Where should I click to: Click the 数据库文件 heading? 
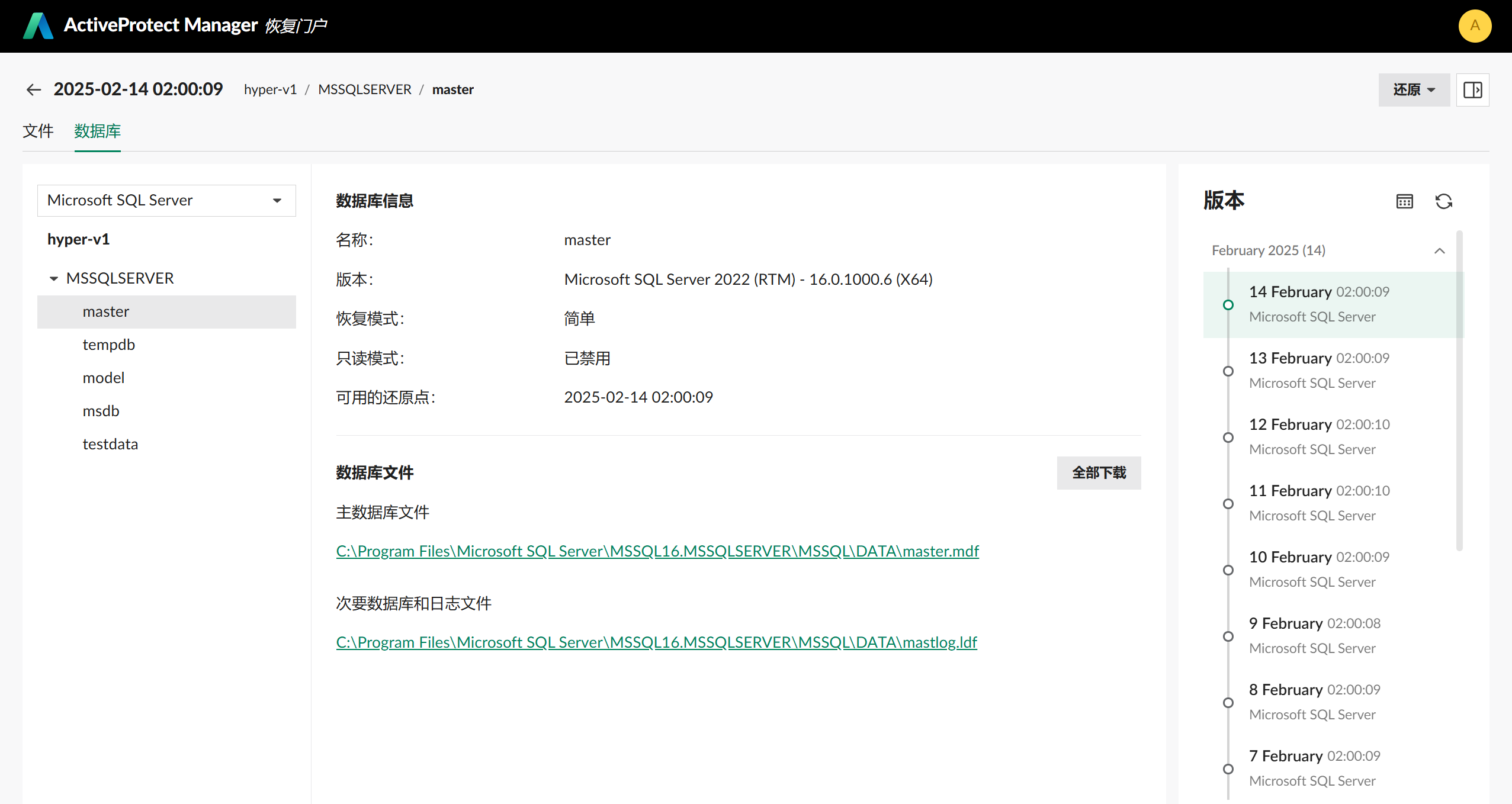374,472
